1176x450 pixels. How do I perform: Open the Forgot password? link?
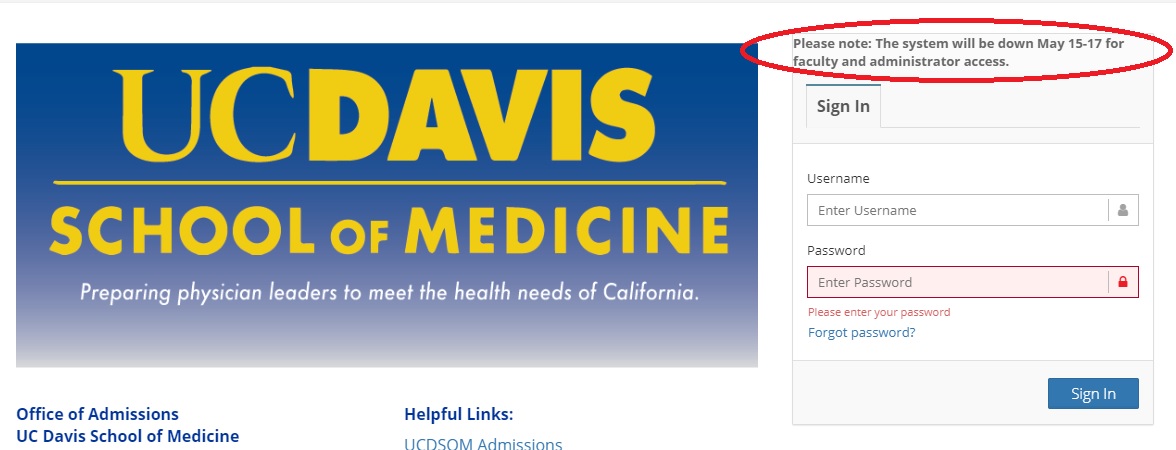click(x=861, y=332)
